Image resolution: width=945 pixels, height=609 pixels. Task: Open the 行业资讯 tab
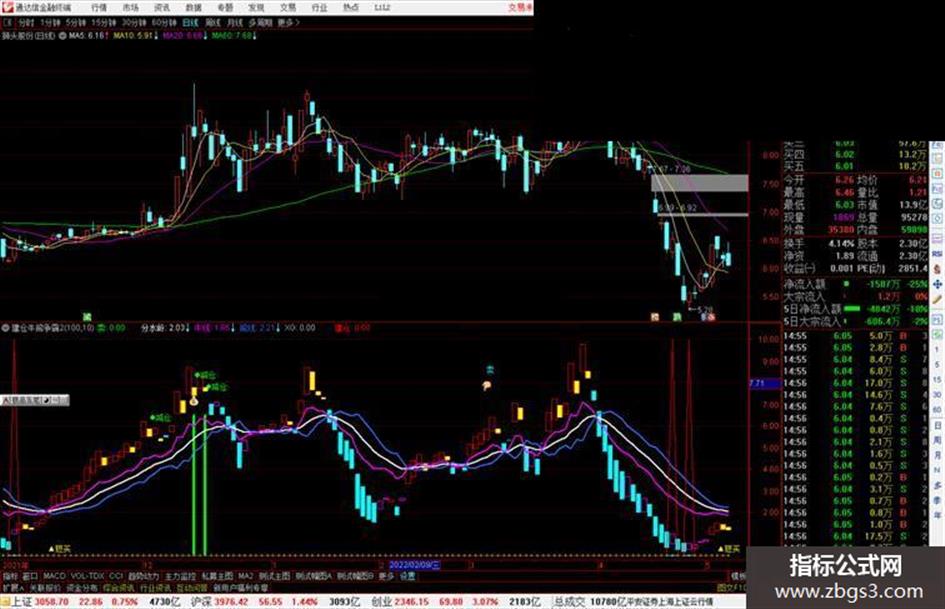point(155,587)
